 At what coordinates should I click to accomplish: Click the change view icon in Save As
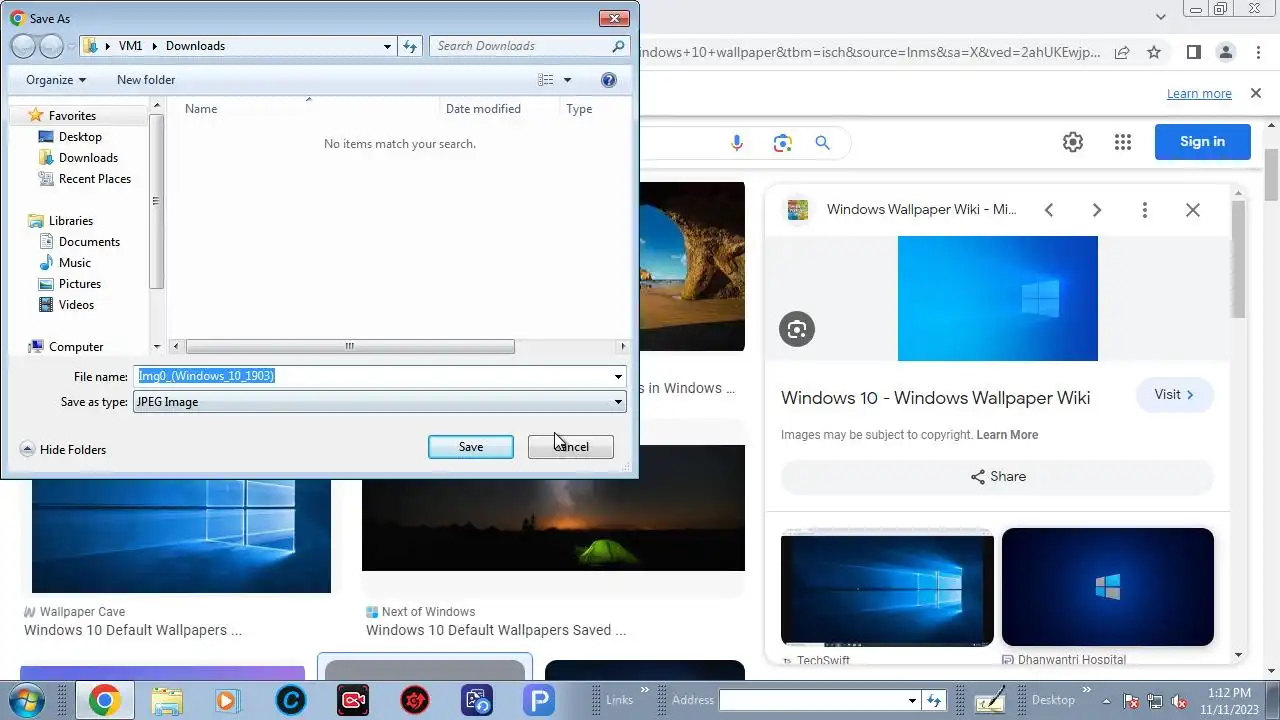pos(545,80)
